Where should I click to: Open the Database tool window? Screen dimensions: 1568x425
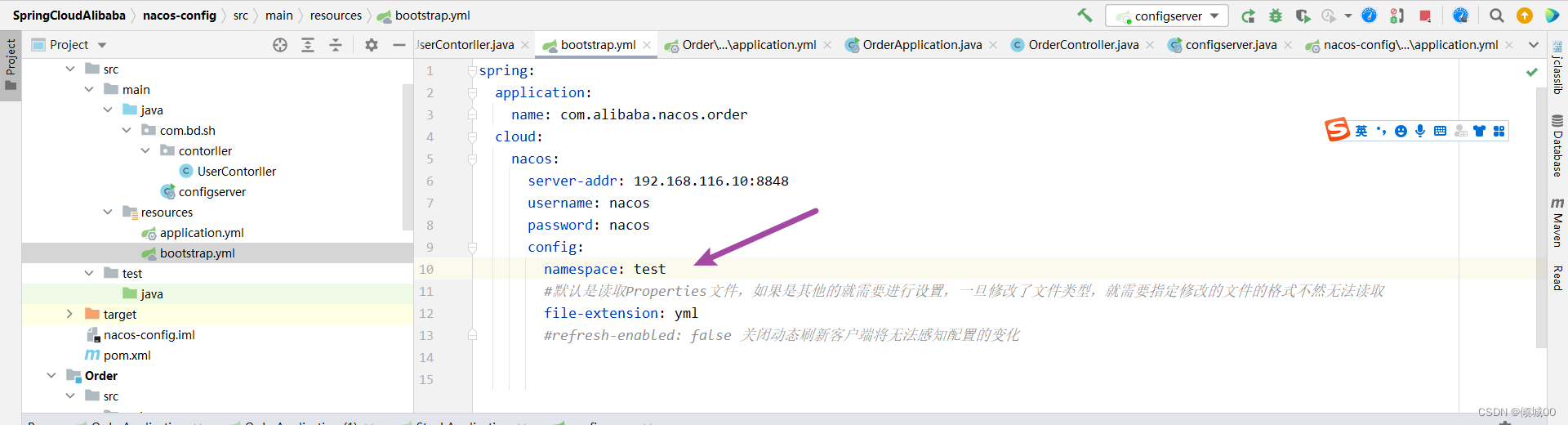pos(1557,145)
